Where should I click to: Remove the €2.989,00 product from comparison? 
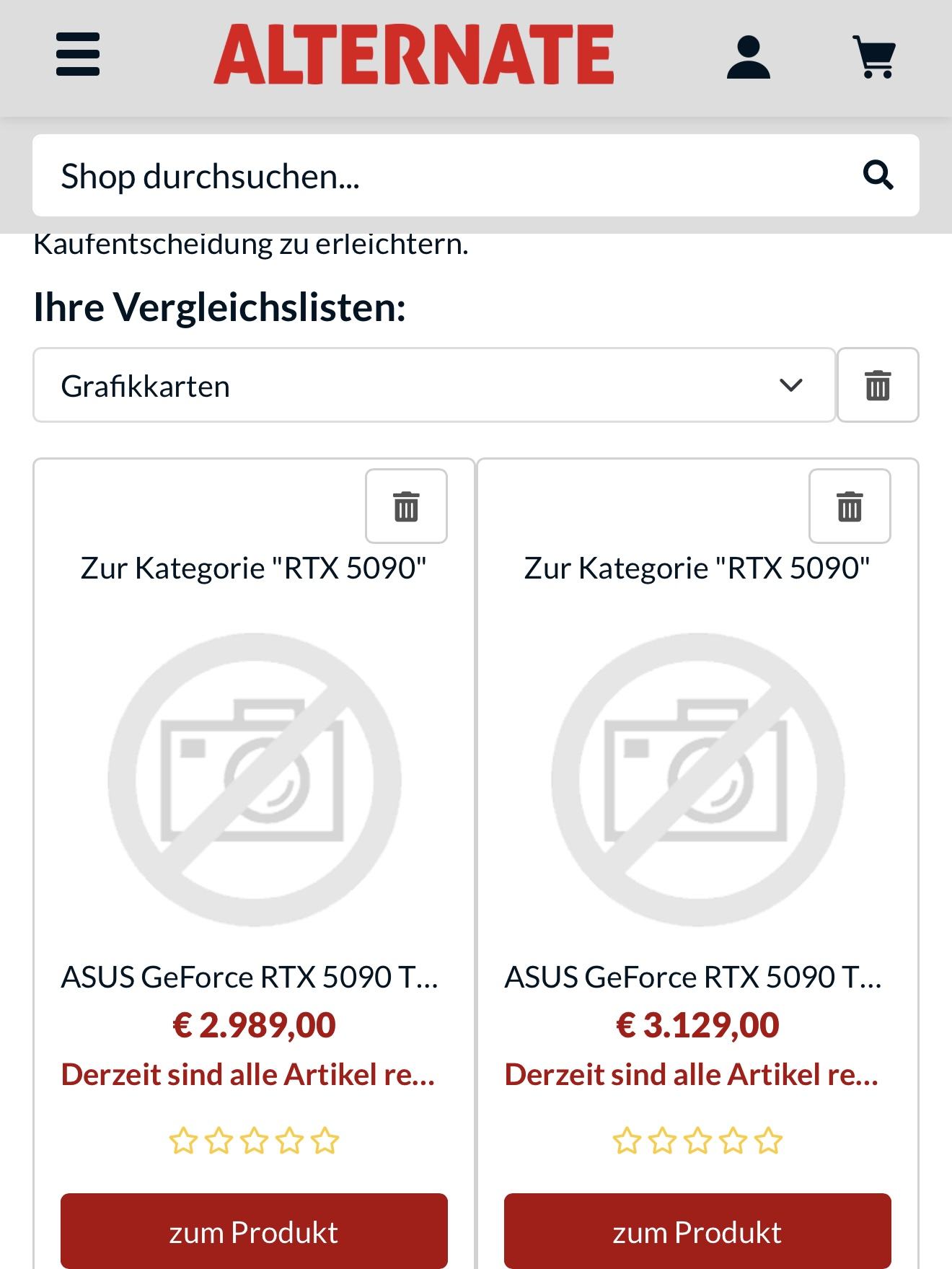point(406,506)
